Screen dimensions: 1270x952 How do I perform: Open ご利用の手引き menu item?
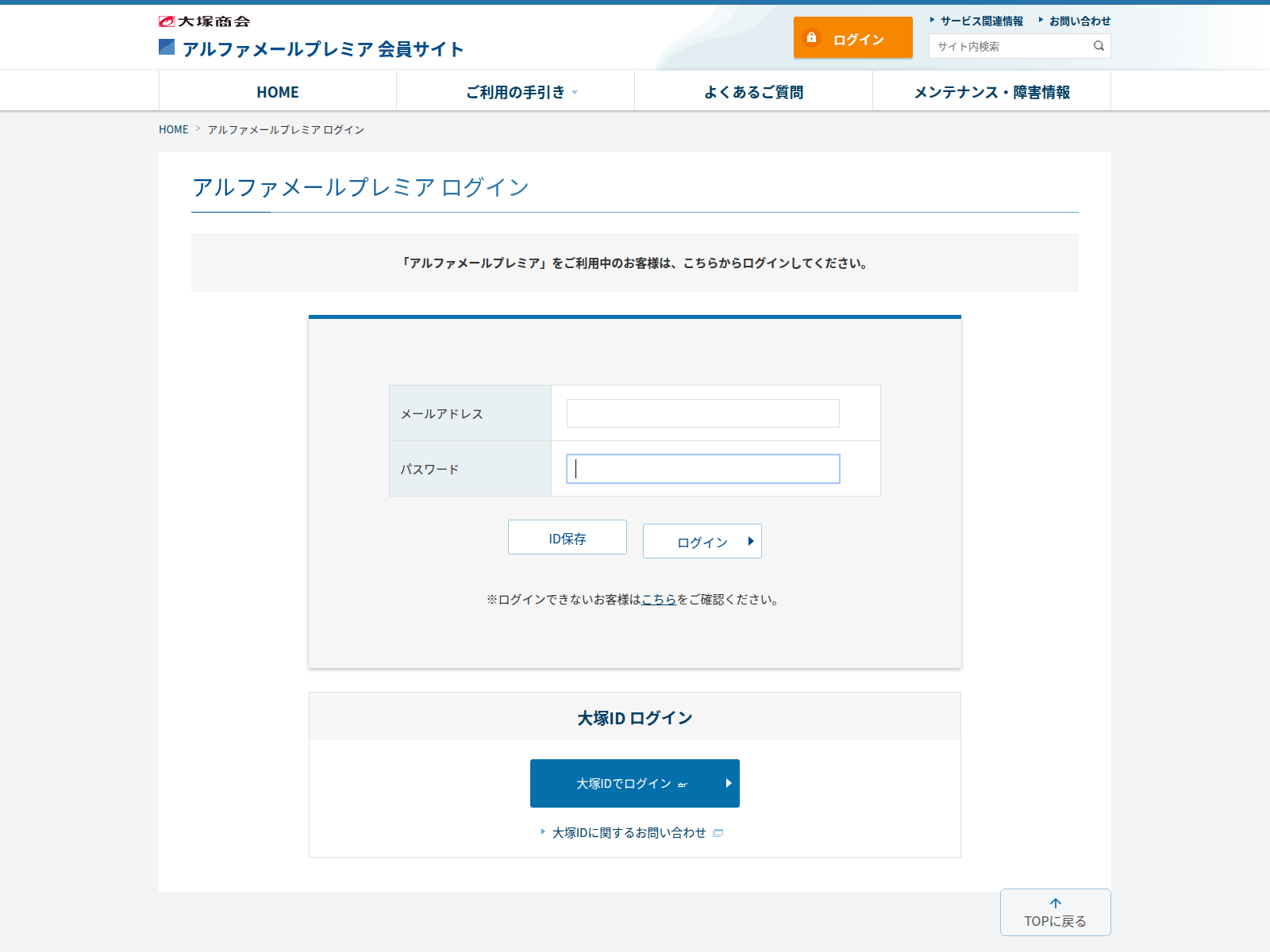(516, 92)
